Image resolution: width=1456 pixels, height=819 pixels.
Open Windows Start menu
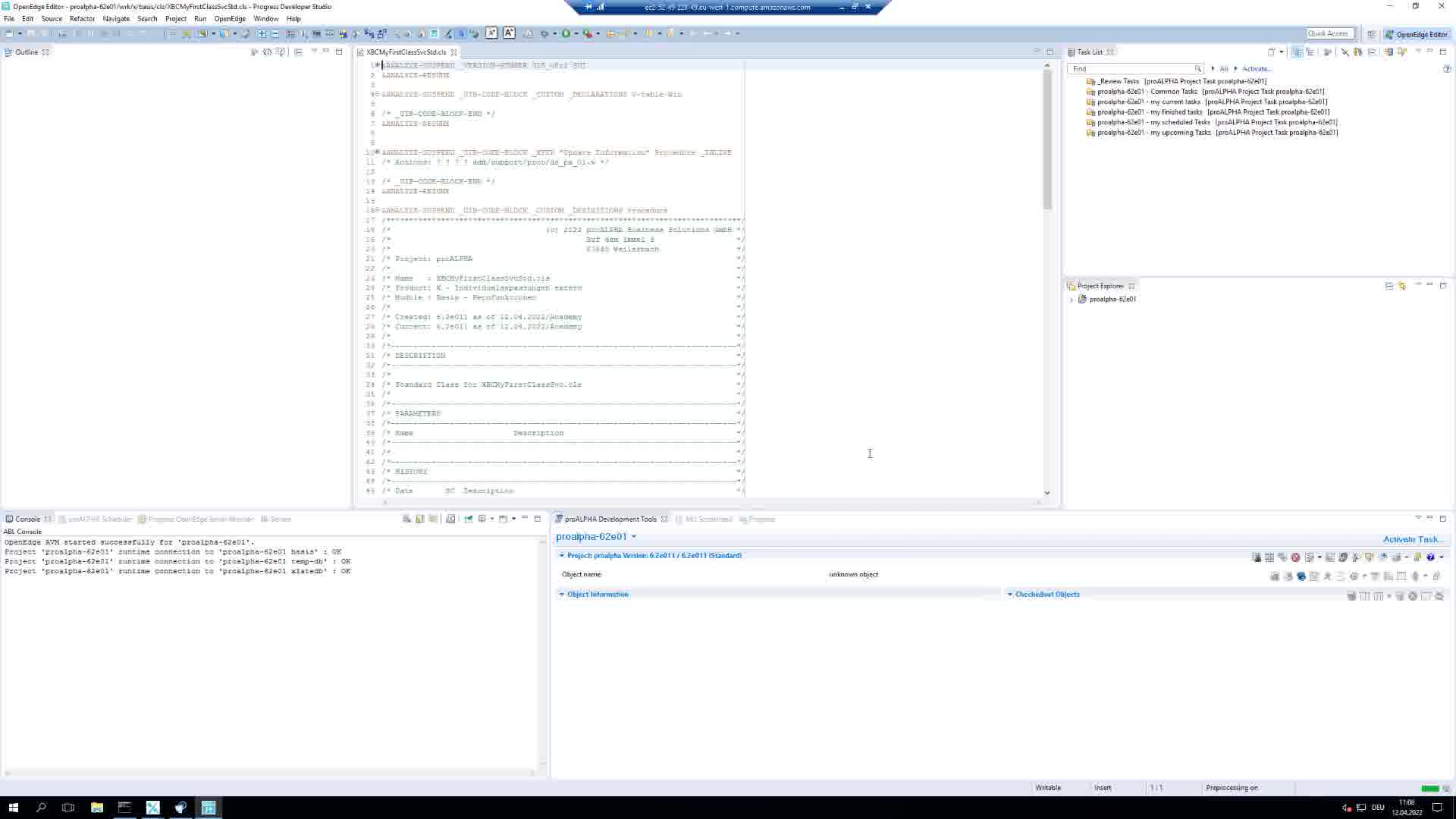click(13, 808)
